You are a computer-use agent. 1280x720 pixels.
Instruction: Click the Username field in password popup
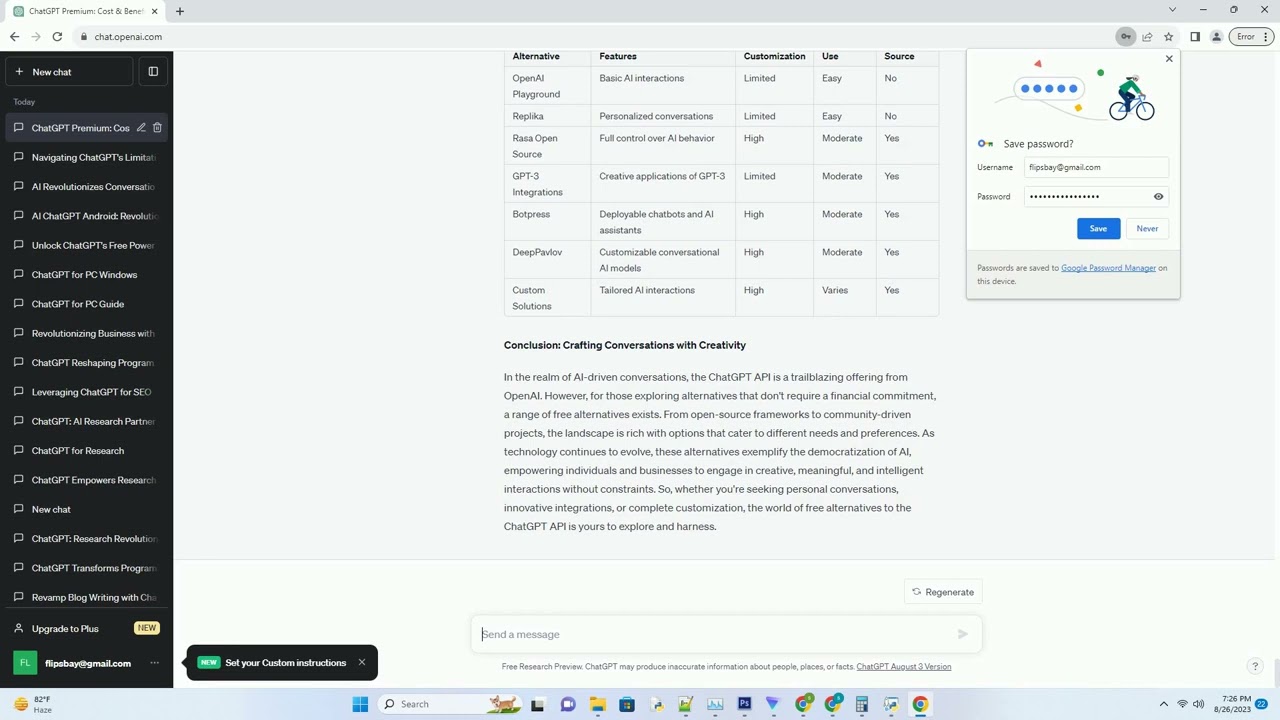pyautogui.click(x=1096, y=167)
